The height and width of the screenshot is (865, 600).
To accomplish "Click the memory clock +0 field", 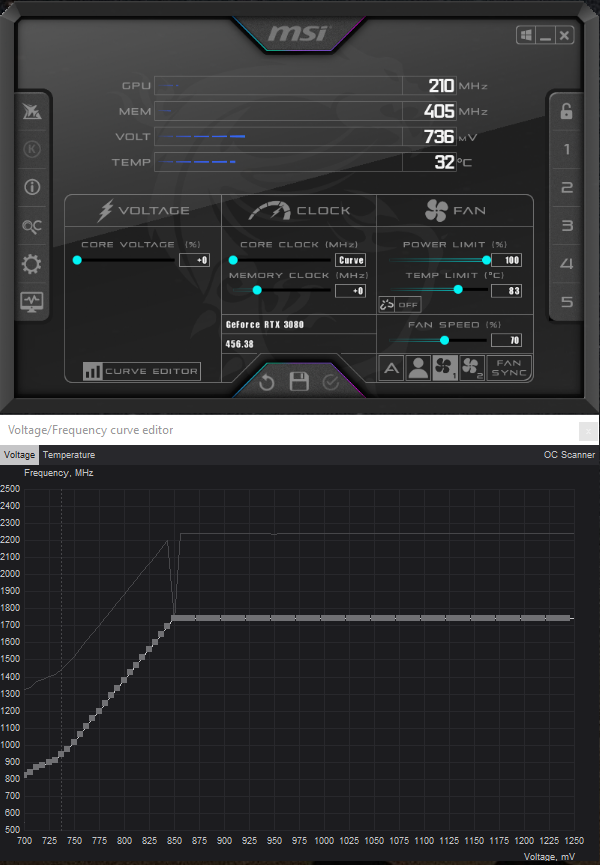I will pos(350,291).
